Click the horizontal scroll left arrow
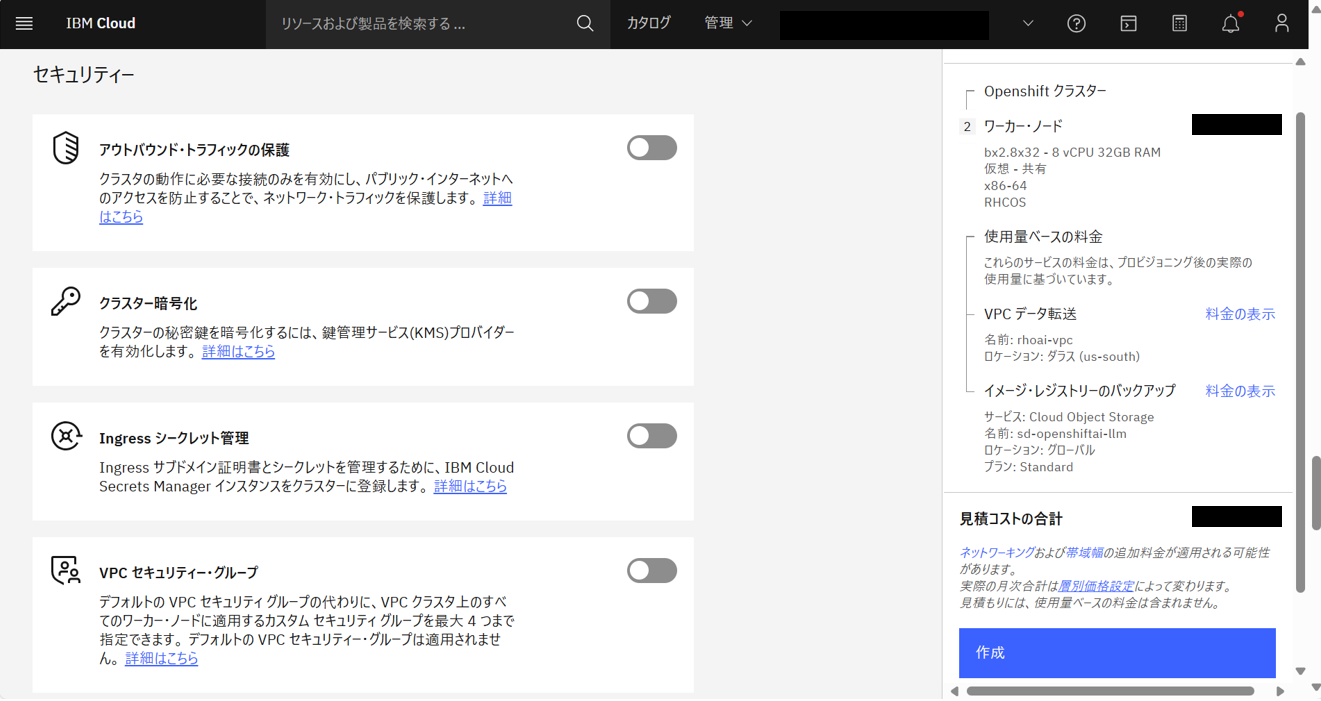Viewport: 1321px width, 701px height. coord(954,691)
